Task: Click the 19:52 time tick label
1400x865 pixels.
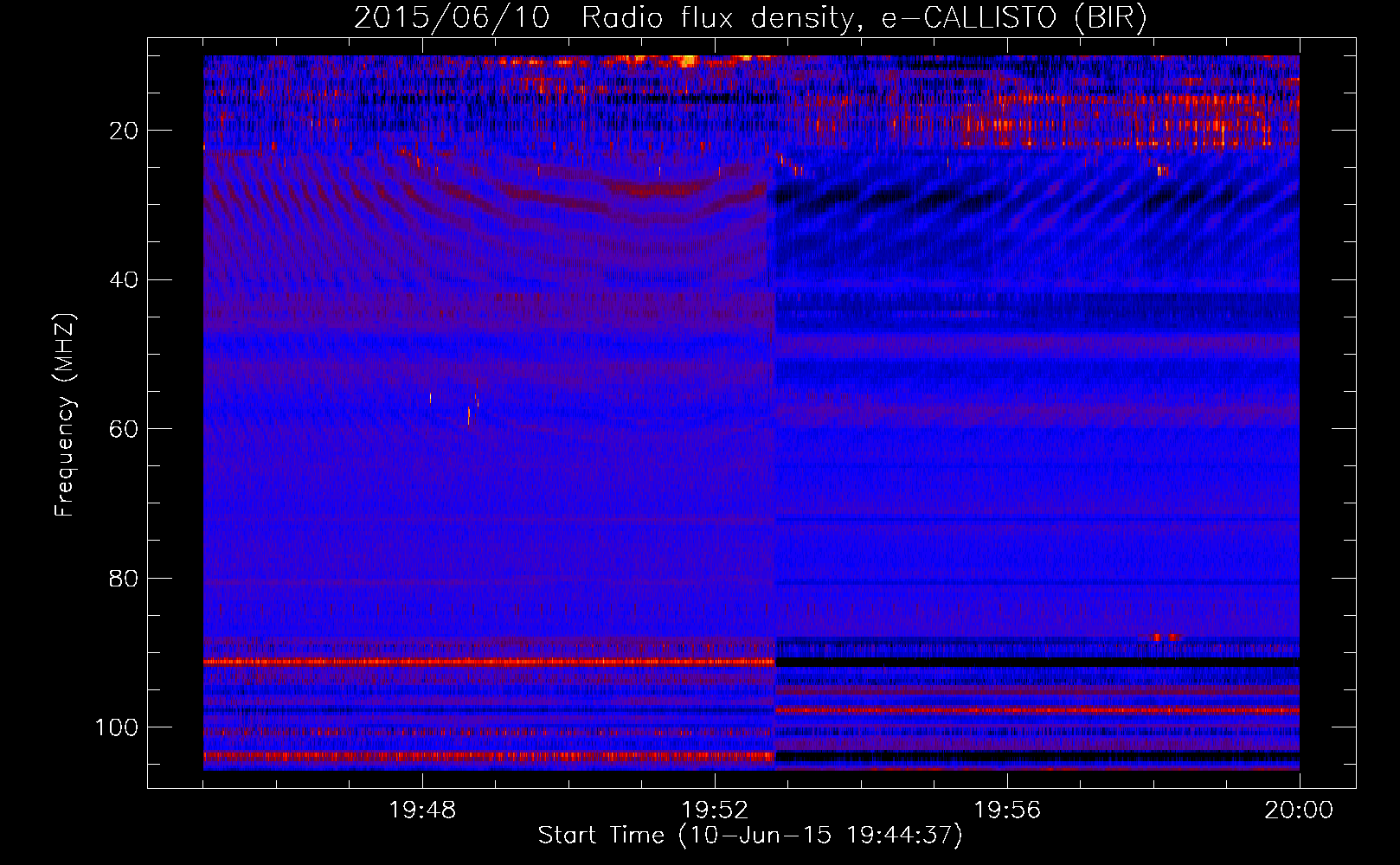Action: coord(715,811)
